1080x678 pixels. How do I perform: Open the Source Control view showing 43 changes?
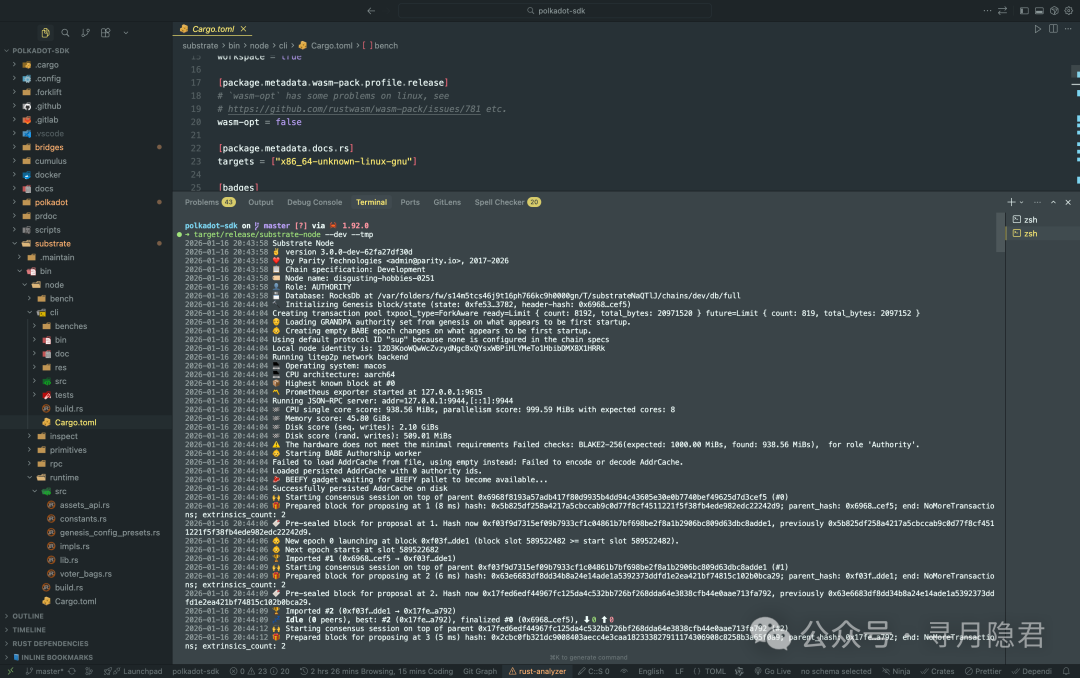point(85,32)
